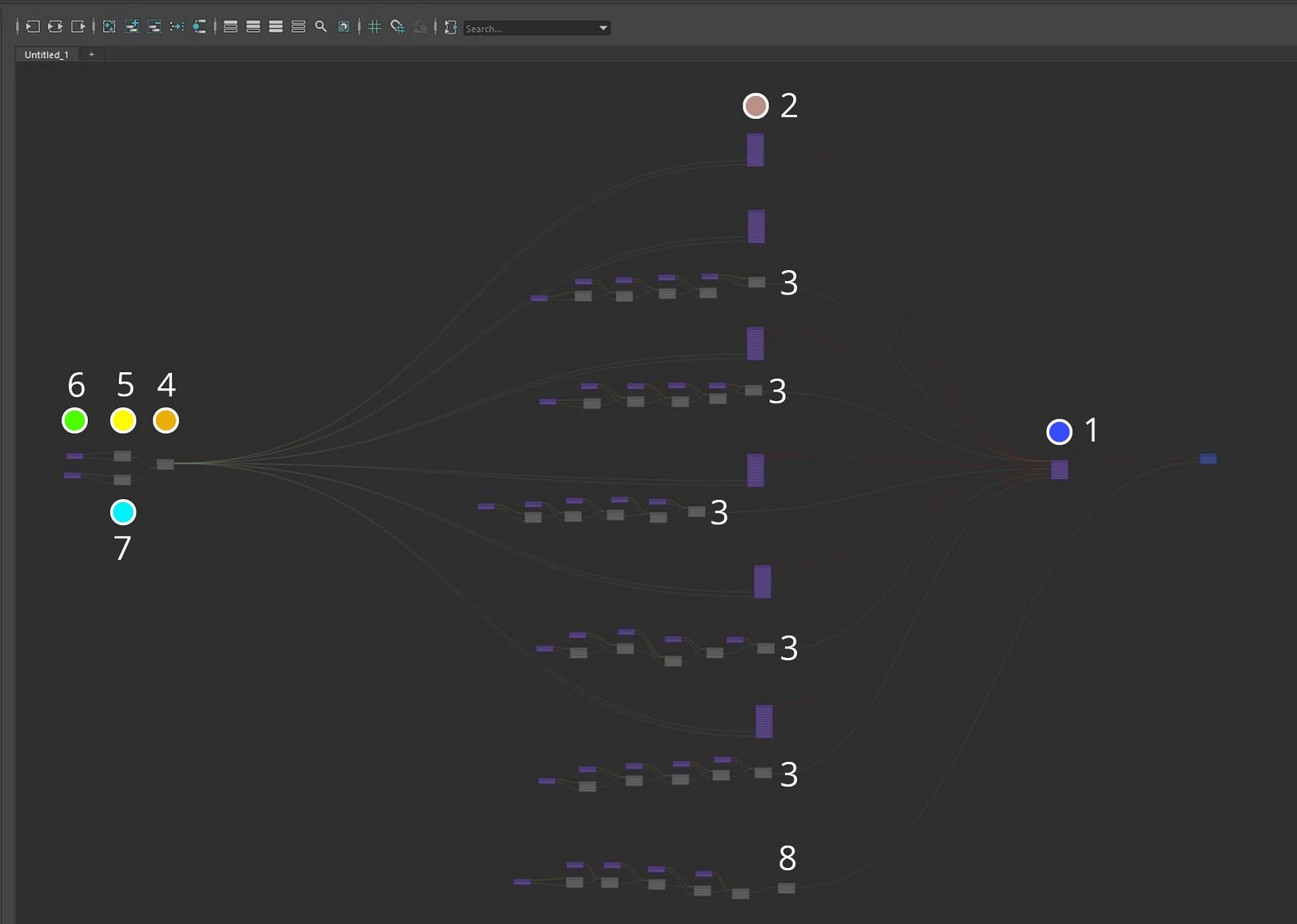Toggle the grid display icon
Image resolution: width=1297 pixels, height=924 pixels.
click(375, 27)
